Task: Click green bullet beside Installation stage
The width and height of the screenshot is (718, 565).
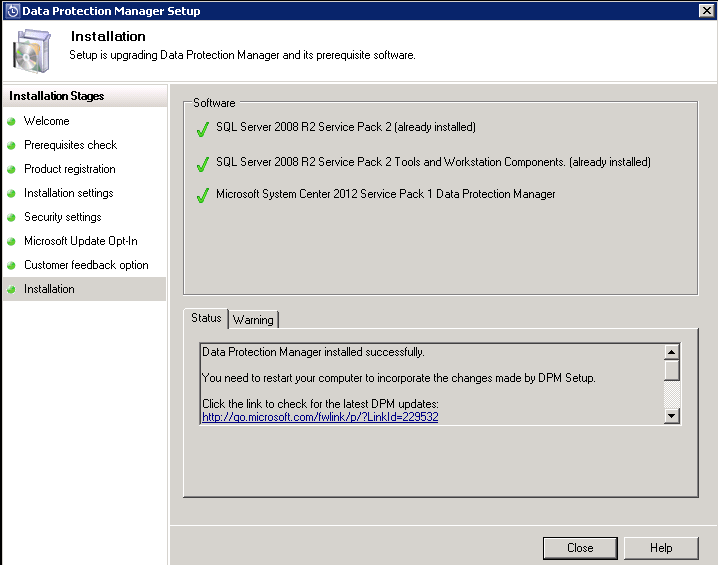Action: pyautogui.click(x=12, y=290)
